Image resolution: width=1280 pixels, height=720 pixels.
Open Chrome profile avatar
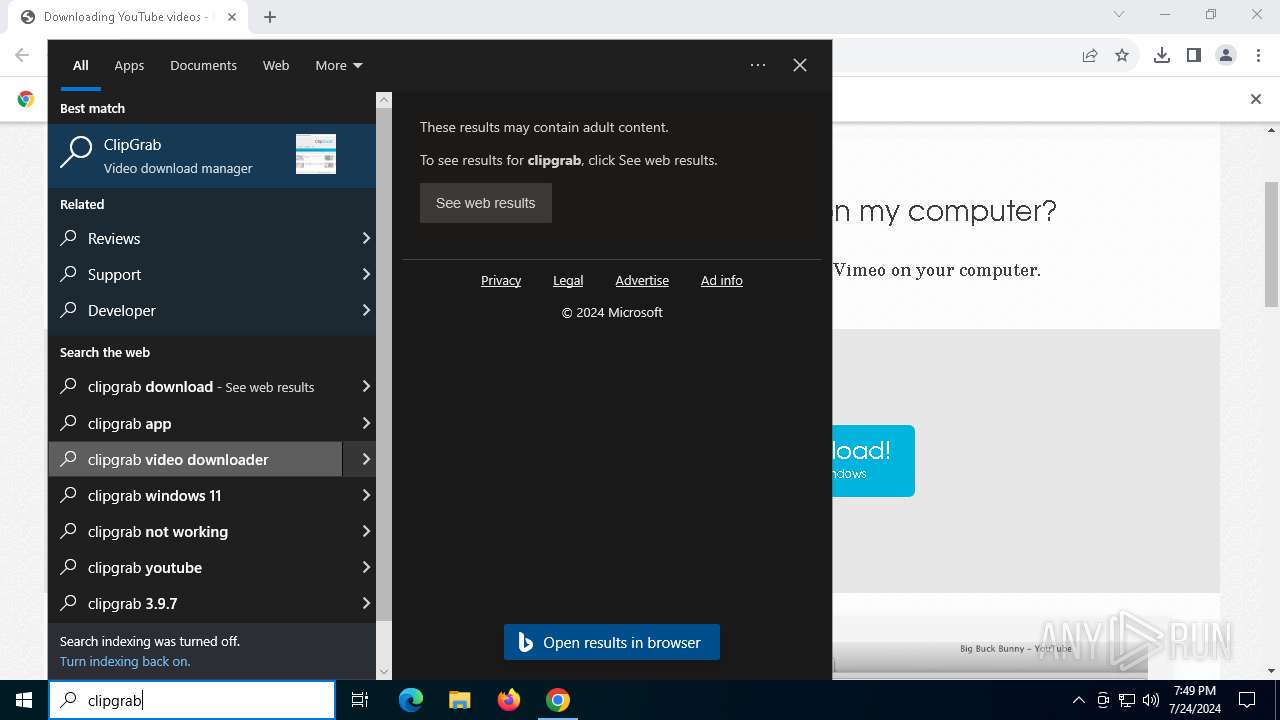point(1226,55)
